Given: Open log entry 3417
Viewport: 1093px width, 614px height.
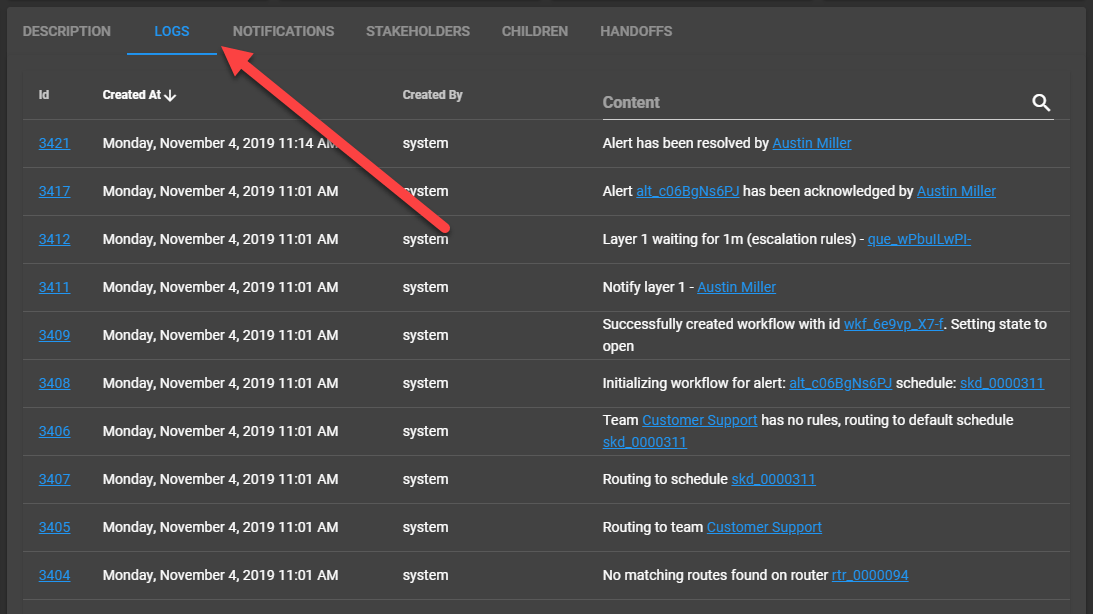Looking at the screenshot, I should 54,192.
